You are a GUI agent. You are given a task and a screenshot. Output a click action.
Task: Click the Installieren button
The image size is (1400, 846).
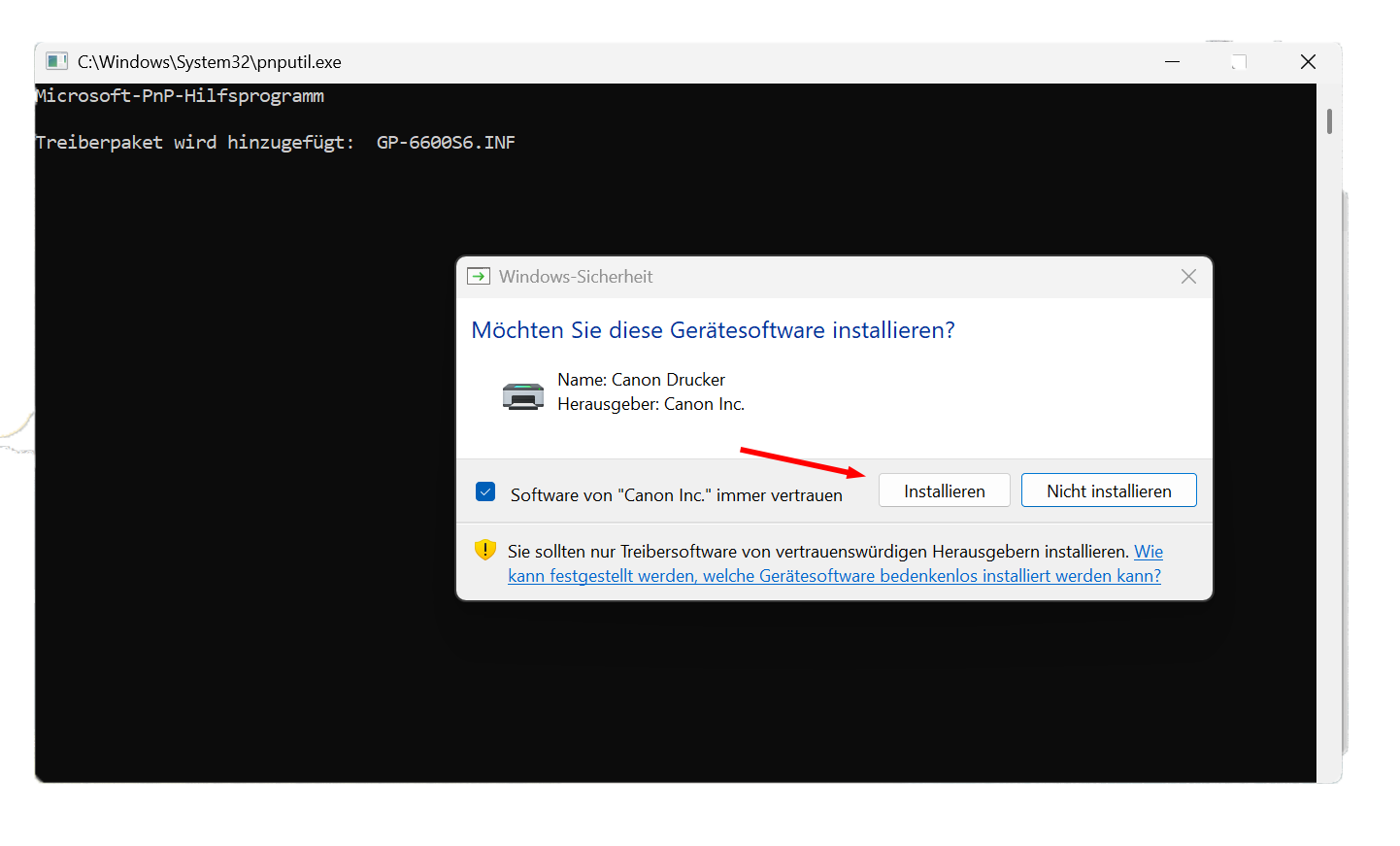point(944,491)
